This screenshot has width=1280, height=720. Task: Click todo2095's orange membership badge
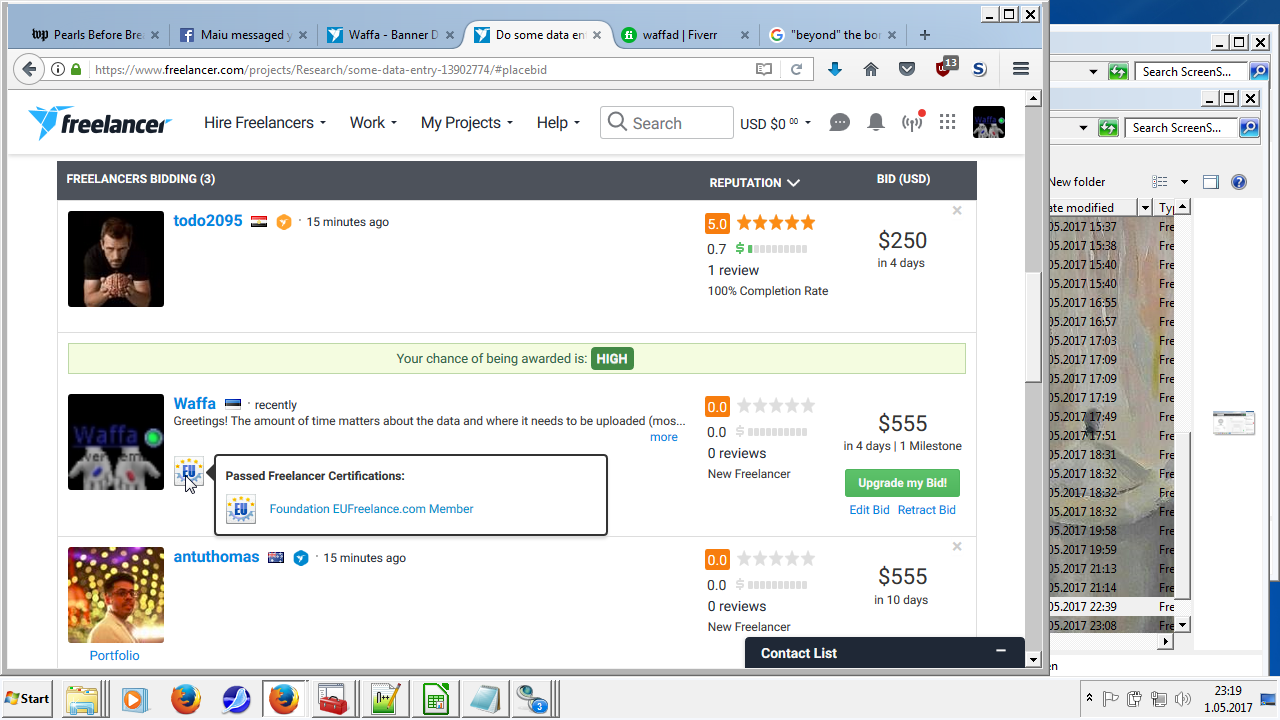coord(284,222)
